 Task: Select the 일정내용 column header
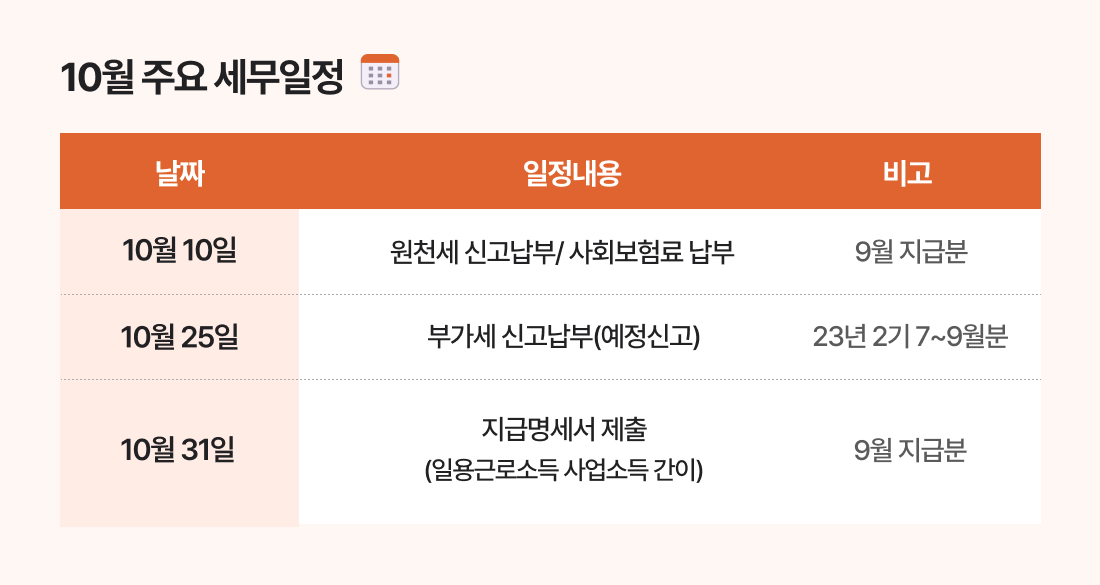tap(572, 173)
